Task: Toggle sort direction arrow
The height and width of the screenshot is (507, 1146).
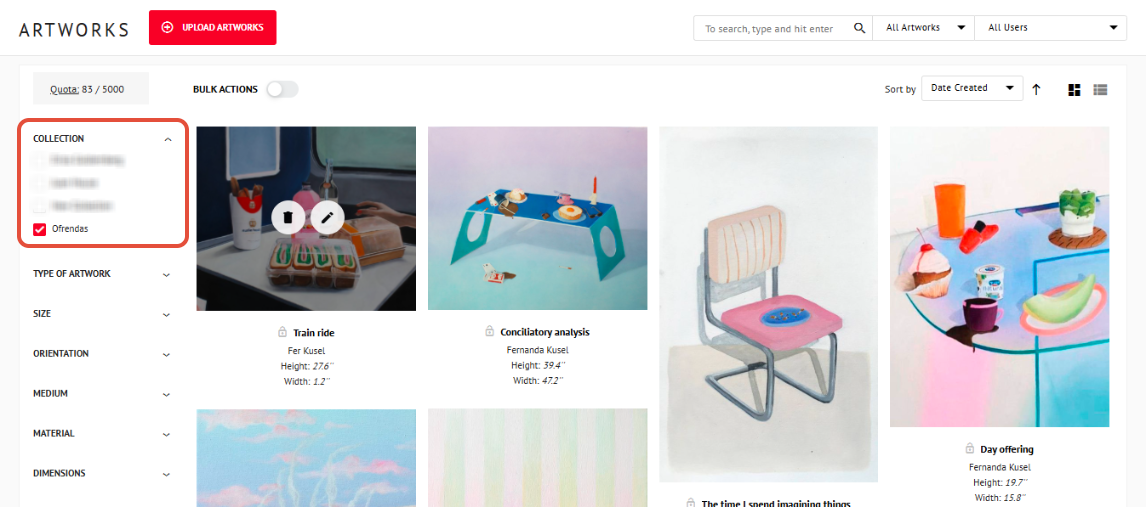Action: (1036, 90)
